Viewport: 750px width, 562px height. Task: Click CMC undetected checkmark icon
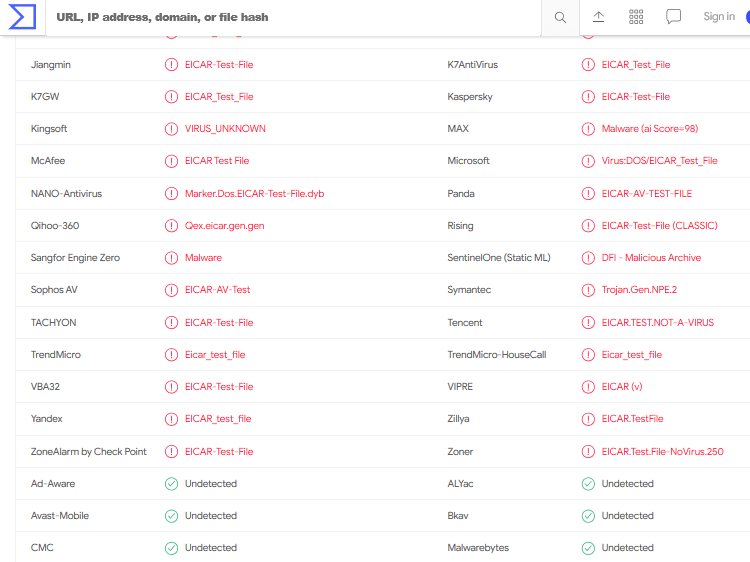(x=171, y=548)
